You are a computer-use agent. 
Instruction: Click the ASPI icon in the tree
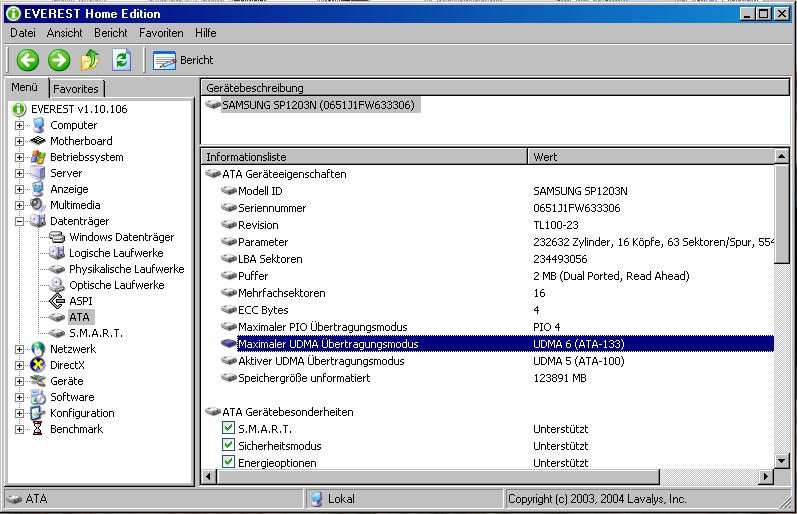pos(57,301)
